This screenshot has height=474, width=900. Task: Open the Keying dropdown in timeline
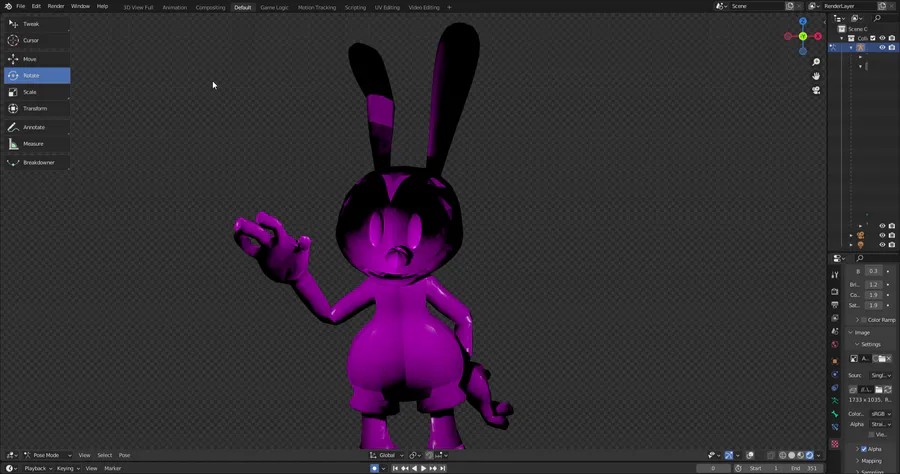(68, 468)
